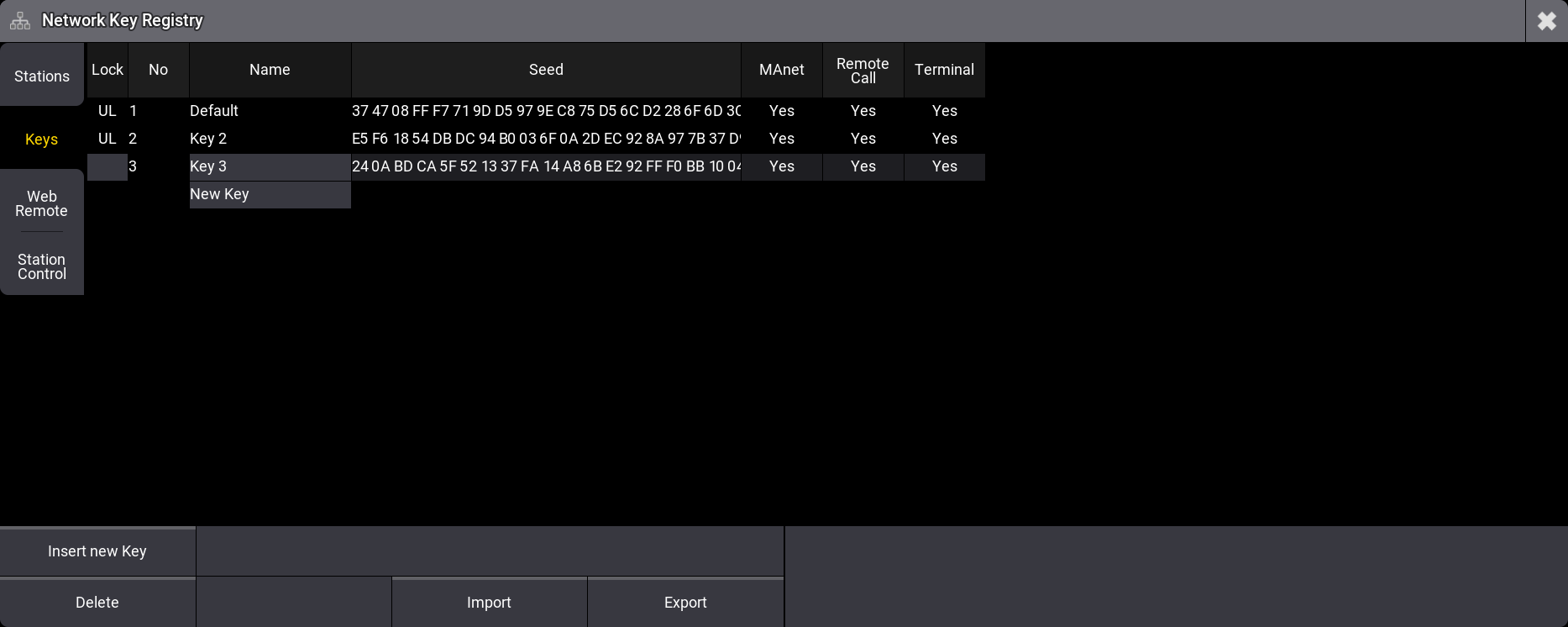Click the Delete button

[x=97, y=603]
